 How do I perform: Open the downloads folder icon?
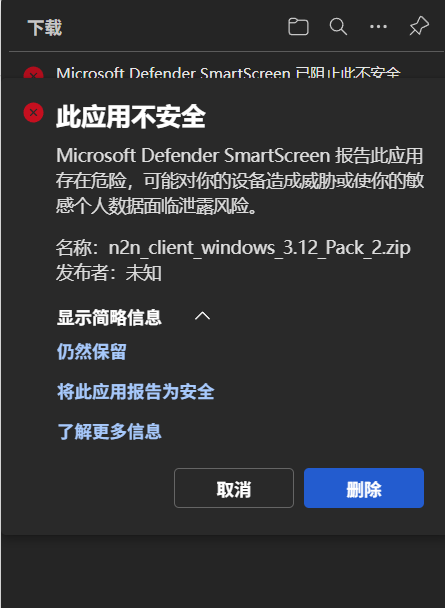click(x=298, y=27)
